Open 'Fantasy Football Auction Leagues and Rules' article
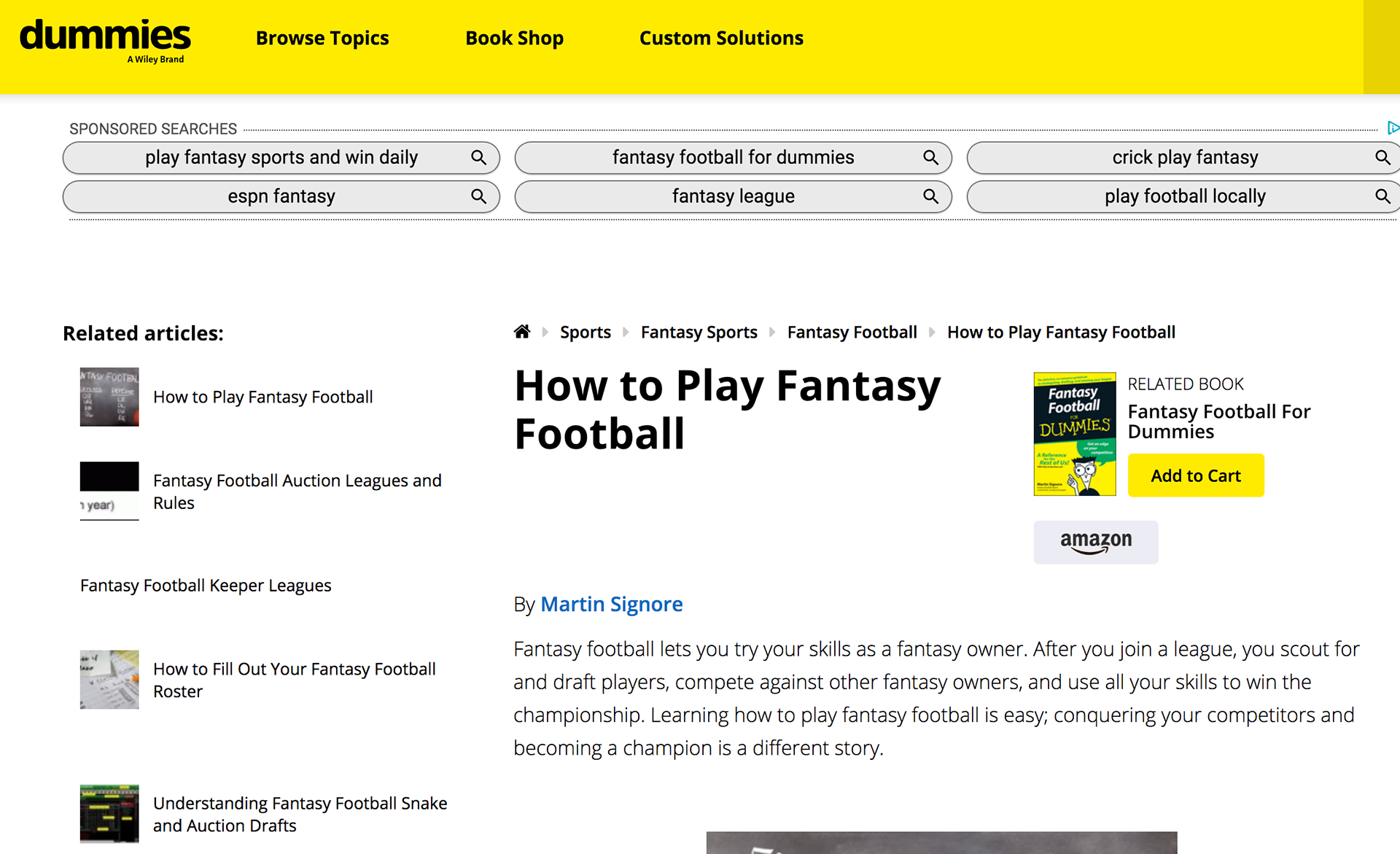 [x=297, y=492]
